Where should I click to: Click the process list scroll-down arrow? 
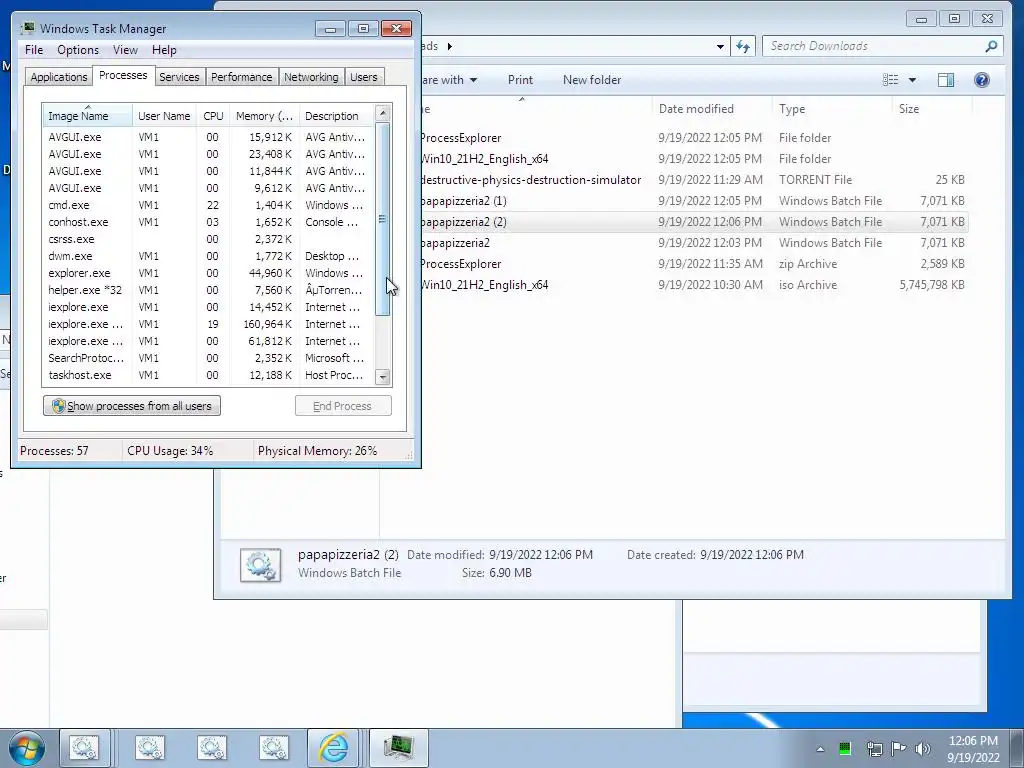tap(383, 377)
